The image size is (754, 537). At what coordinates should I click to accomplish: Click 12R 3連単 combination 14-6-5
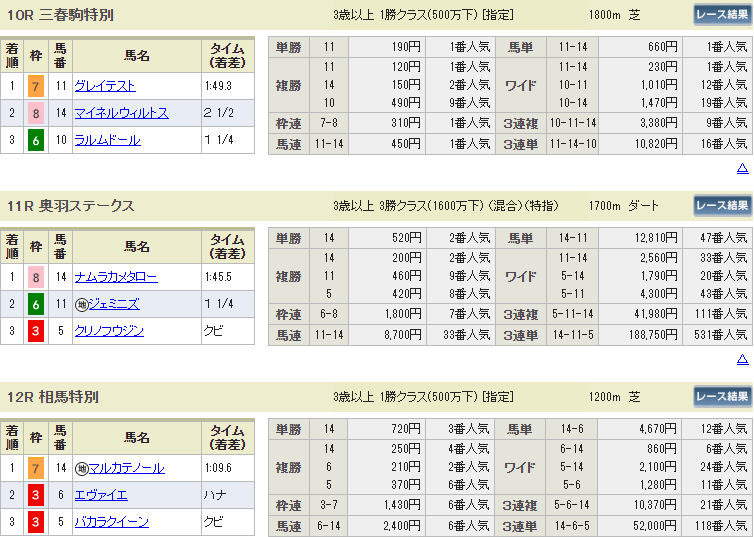[572, 525]
